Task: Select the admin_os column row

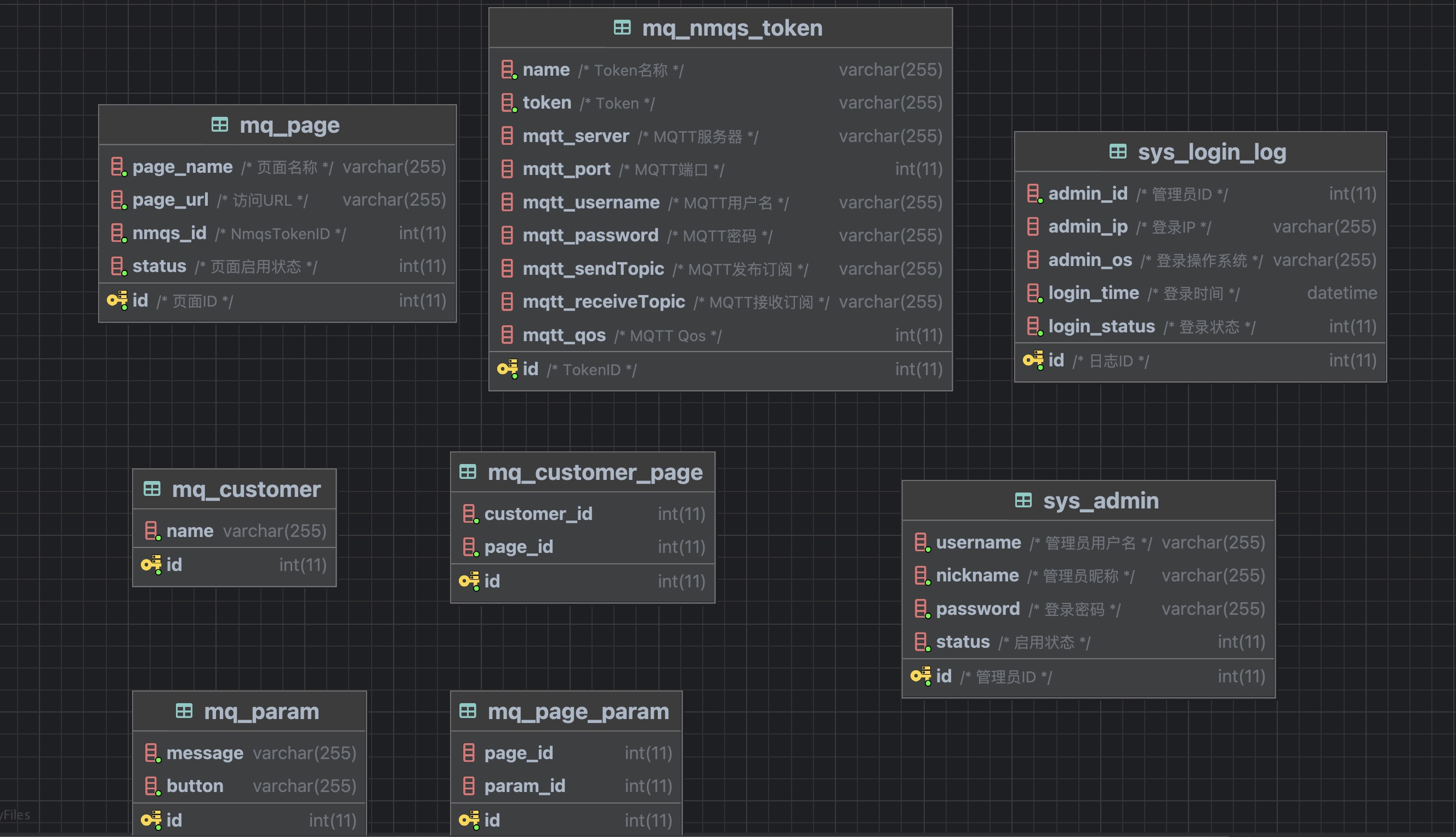Action: pos(1201,260)
